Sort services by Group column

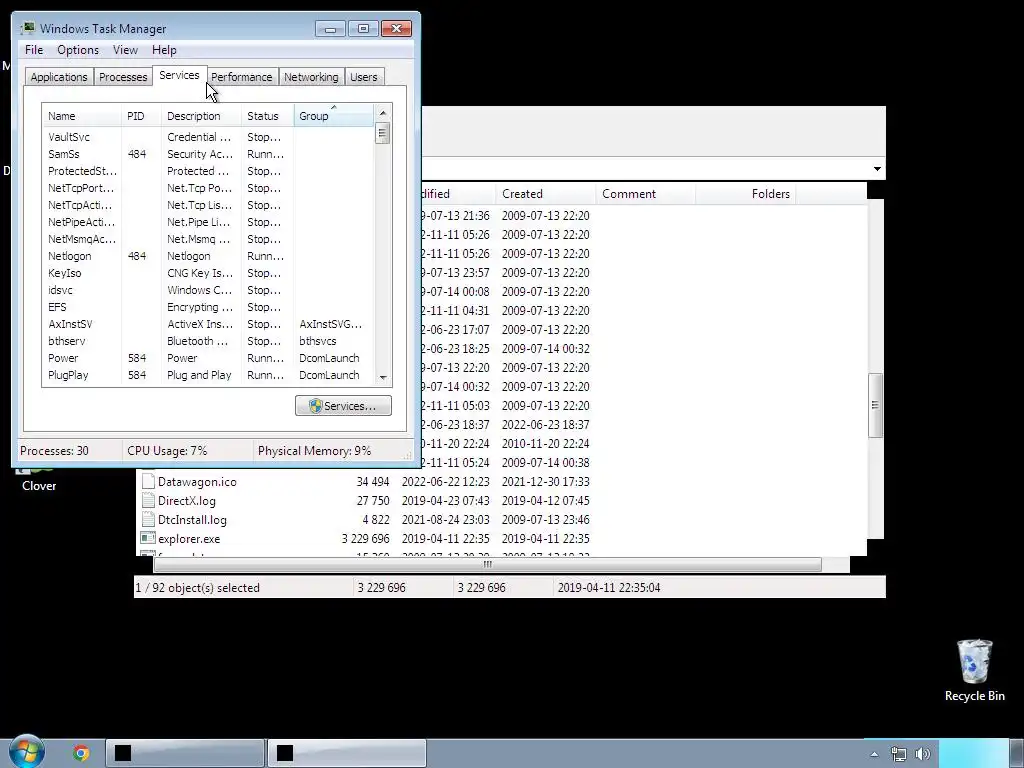pyautogui.click(x=334, y=116)
